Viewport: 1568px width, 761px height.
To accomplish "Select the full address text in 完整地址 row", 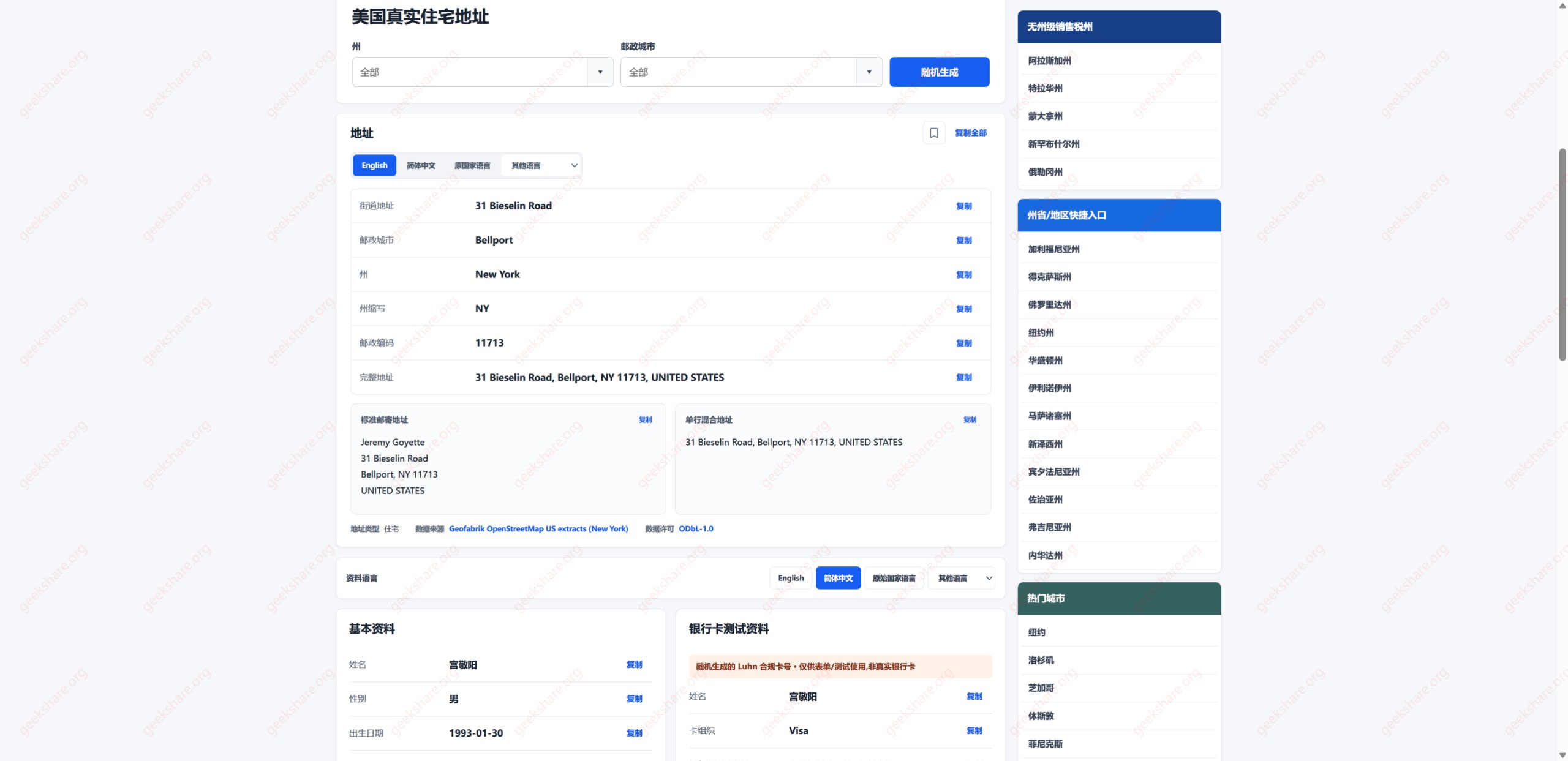I will [x=599, y=378].
